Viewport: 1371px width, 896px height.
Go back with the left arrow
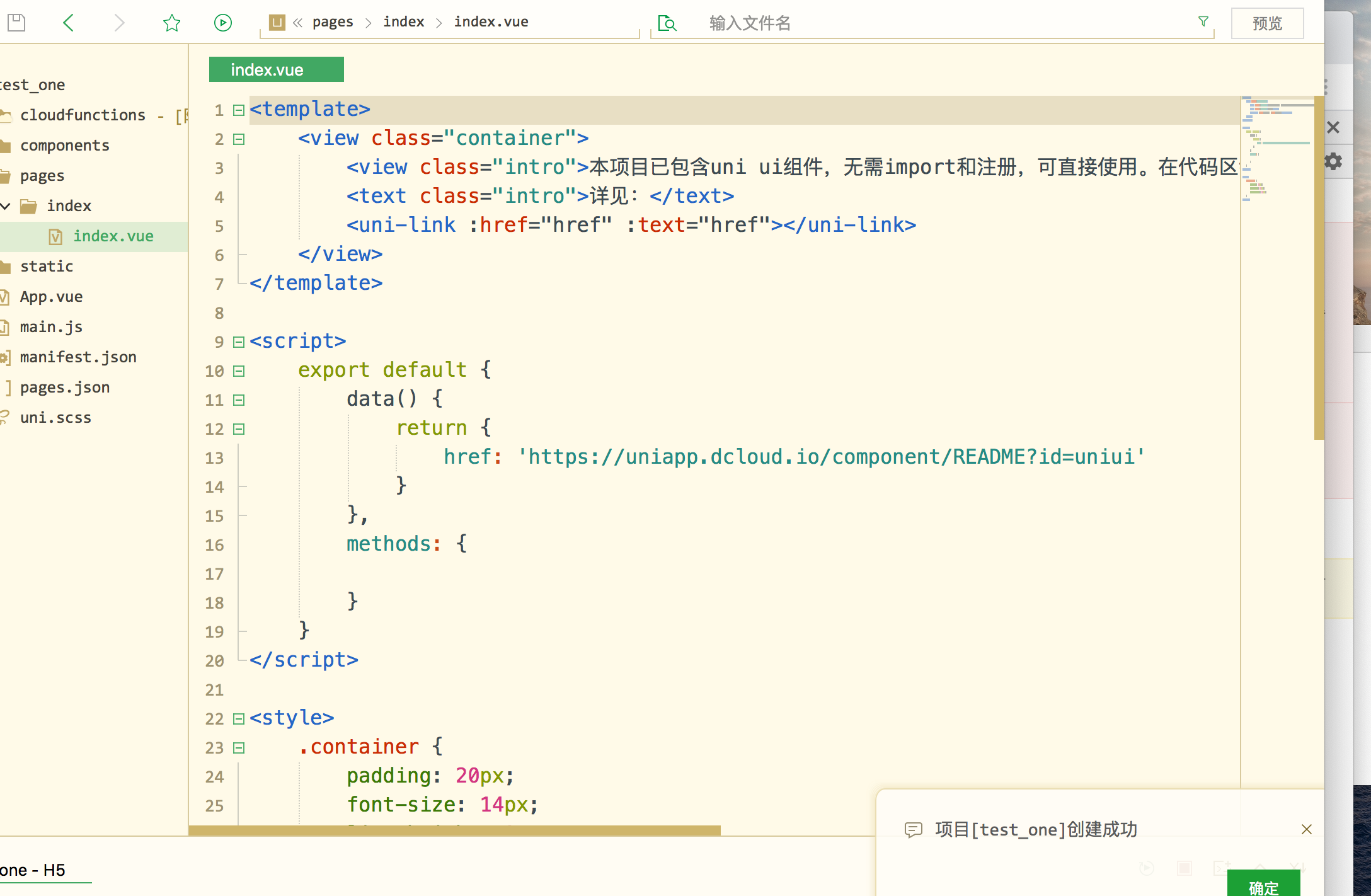tap(69, 23)
